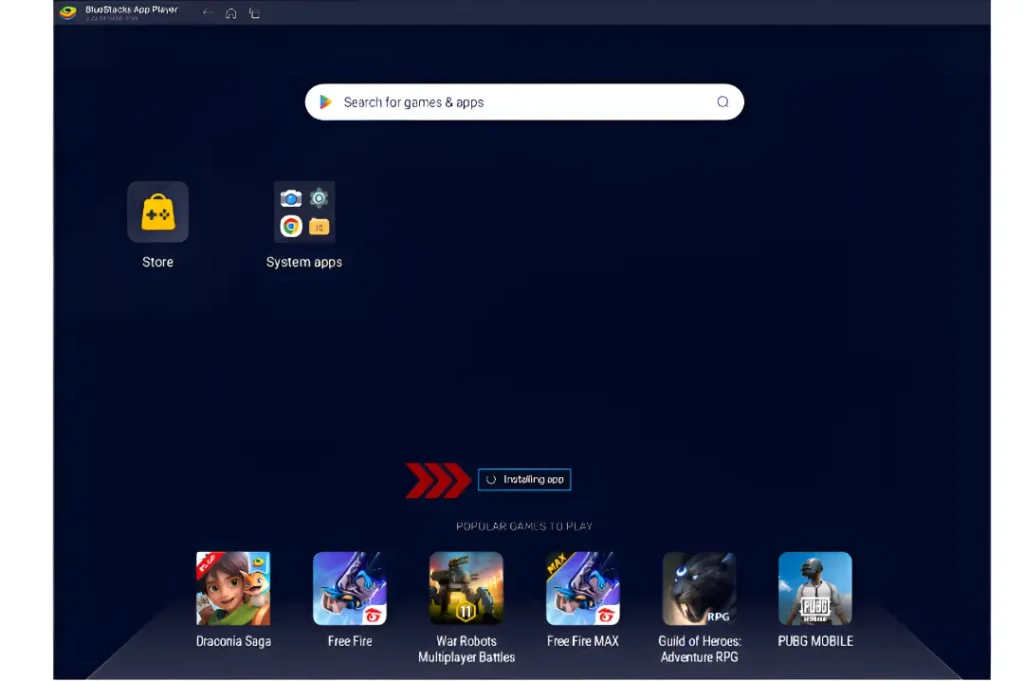Image resolution: width=1024 pixels, height=681 pixels.
Task: Click the Camera icon in System apps
Action: [291, 198]
